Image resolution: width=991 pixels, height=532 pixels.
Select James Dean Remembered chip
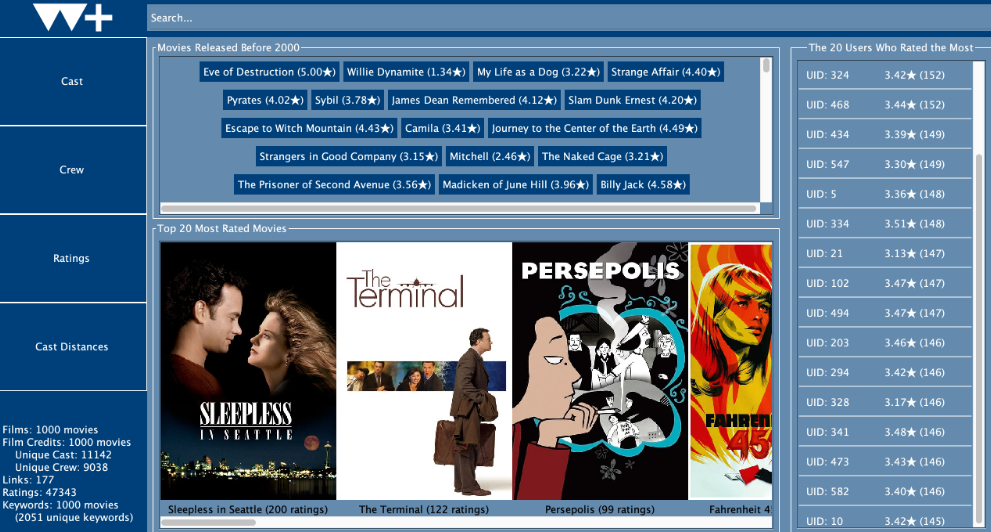pyautogui.click(x=474, y=100)
